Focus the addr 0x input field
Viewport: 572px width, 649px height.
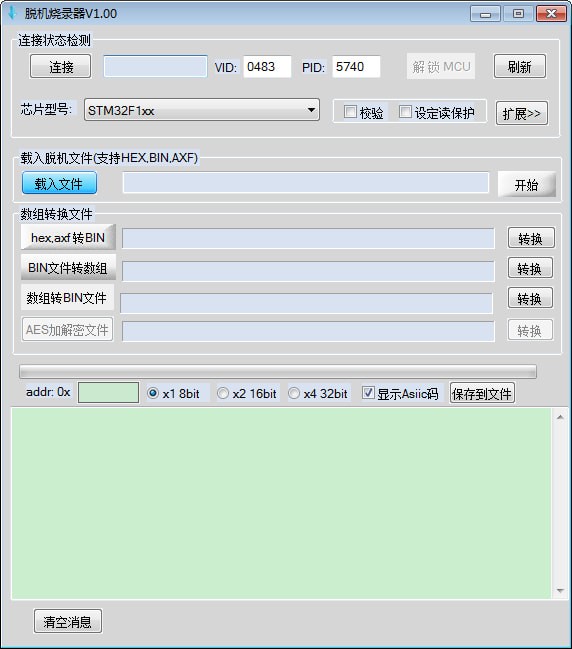(108, 392)
